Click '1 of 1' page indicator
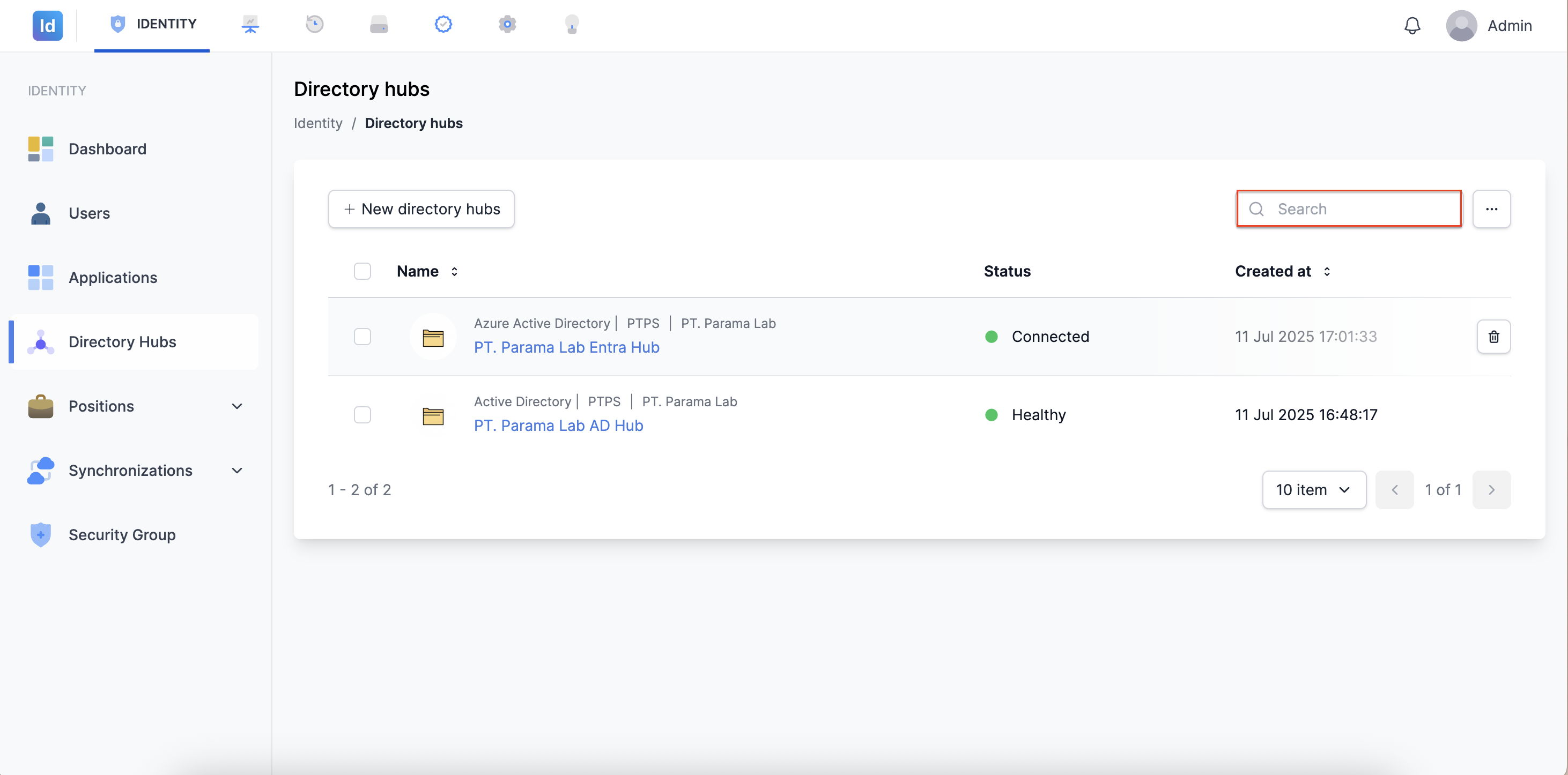The height and width of the screenshot is (775, 1568). click(x=1443, y=490)
